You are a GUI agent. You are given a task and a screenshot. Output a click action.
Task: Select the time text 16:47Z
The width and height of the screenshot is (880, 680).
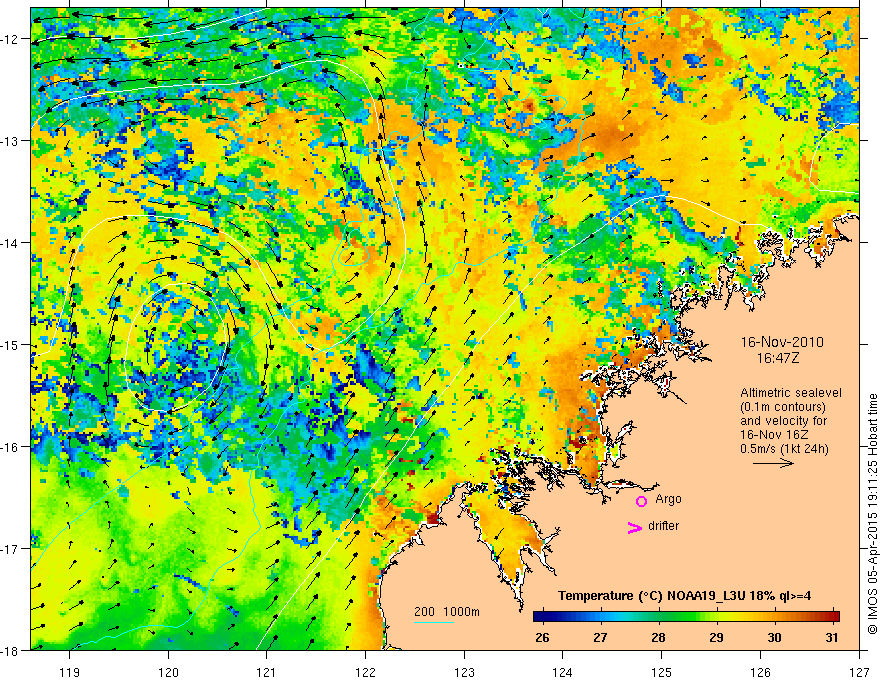tap(778, 358)
